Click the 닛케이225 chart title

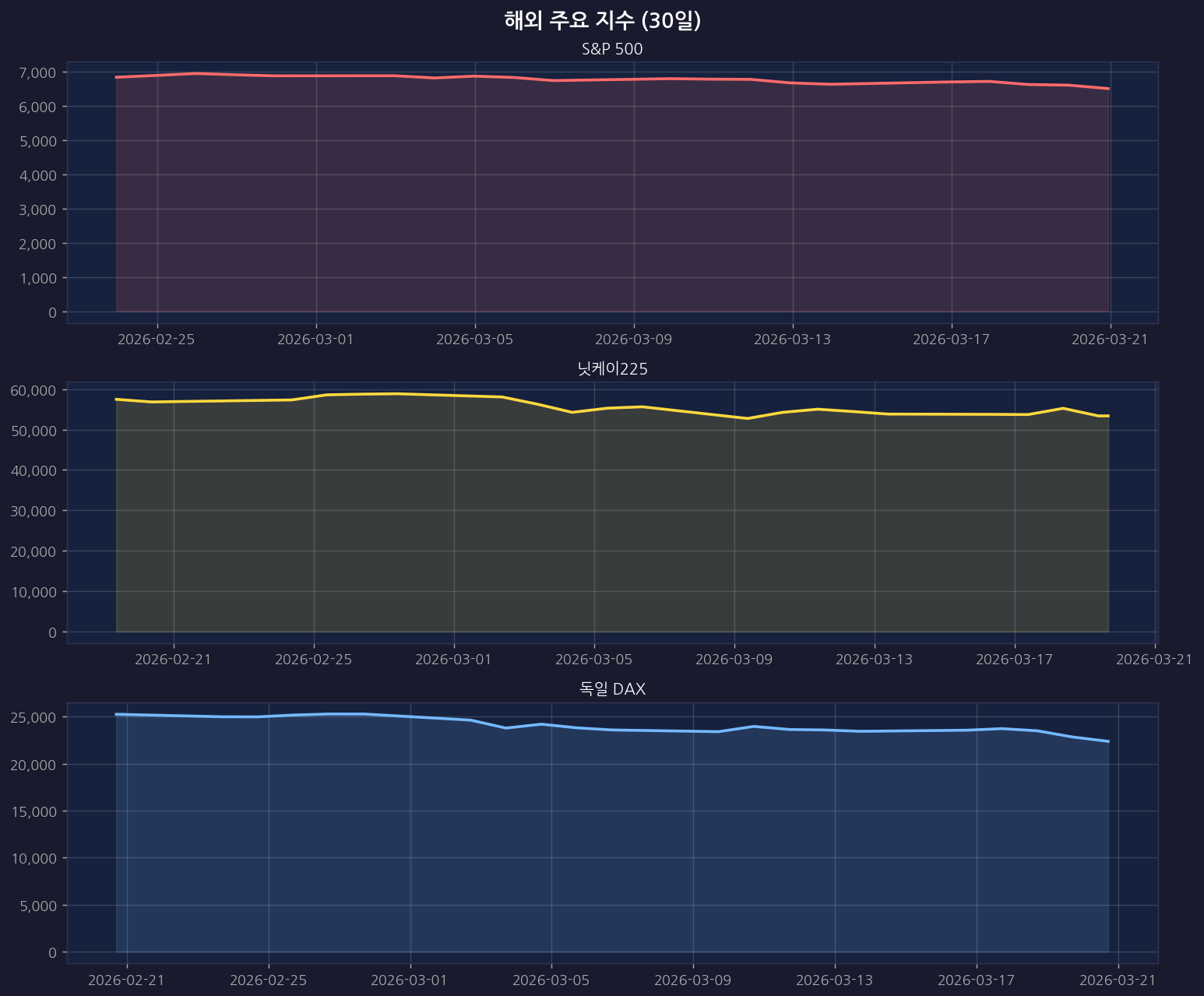click(x=612, y=369)
